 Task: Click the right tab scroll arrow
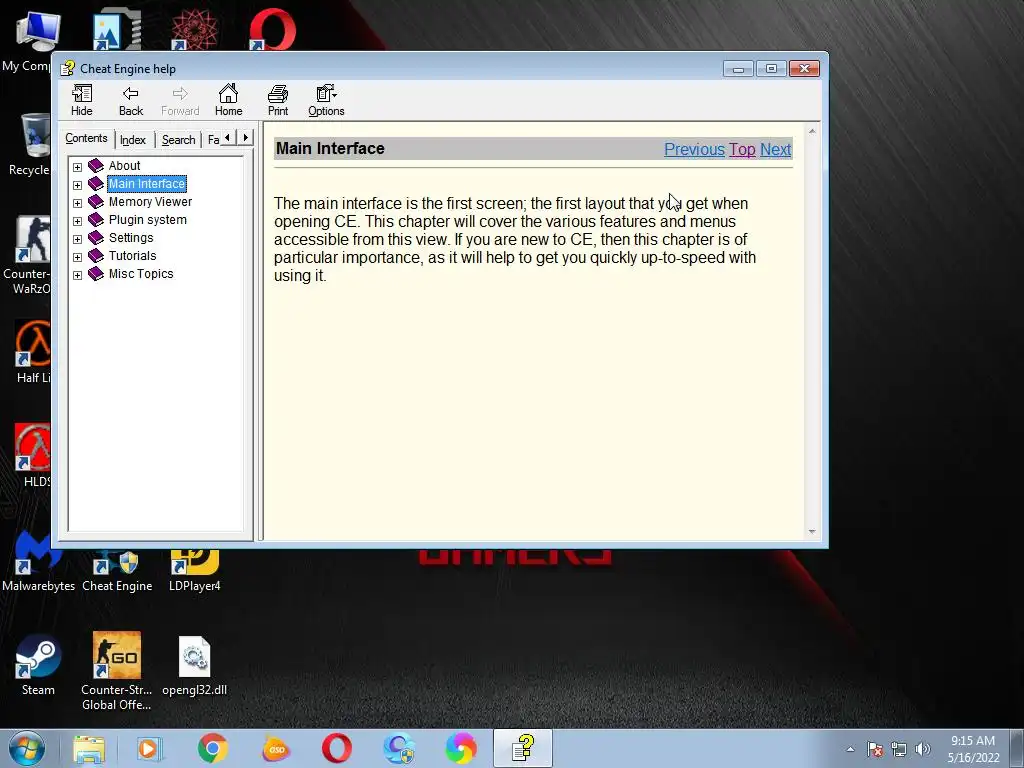tap(246, 138)
